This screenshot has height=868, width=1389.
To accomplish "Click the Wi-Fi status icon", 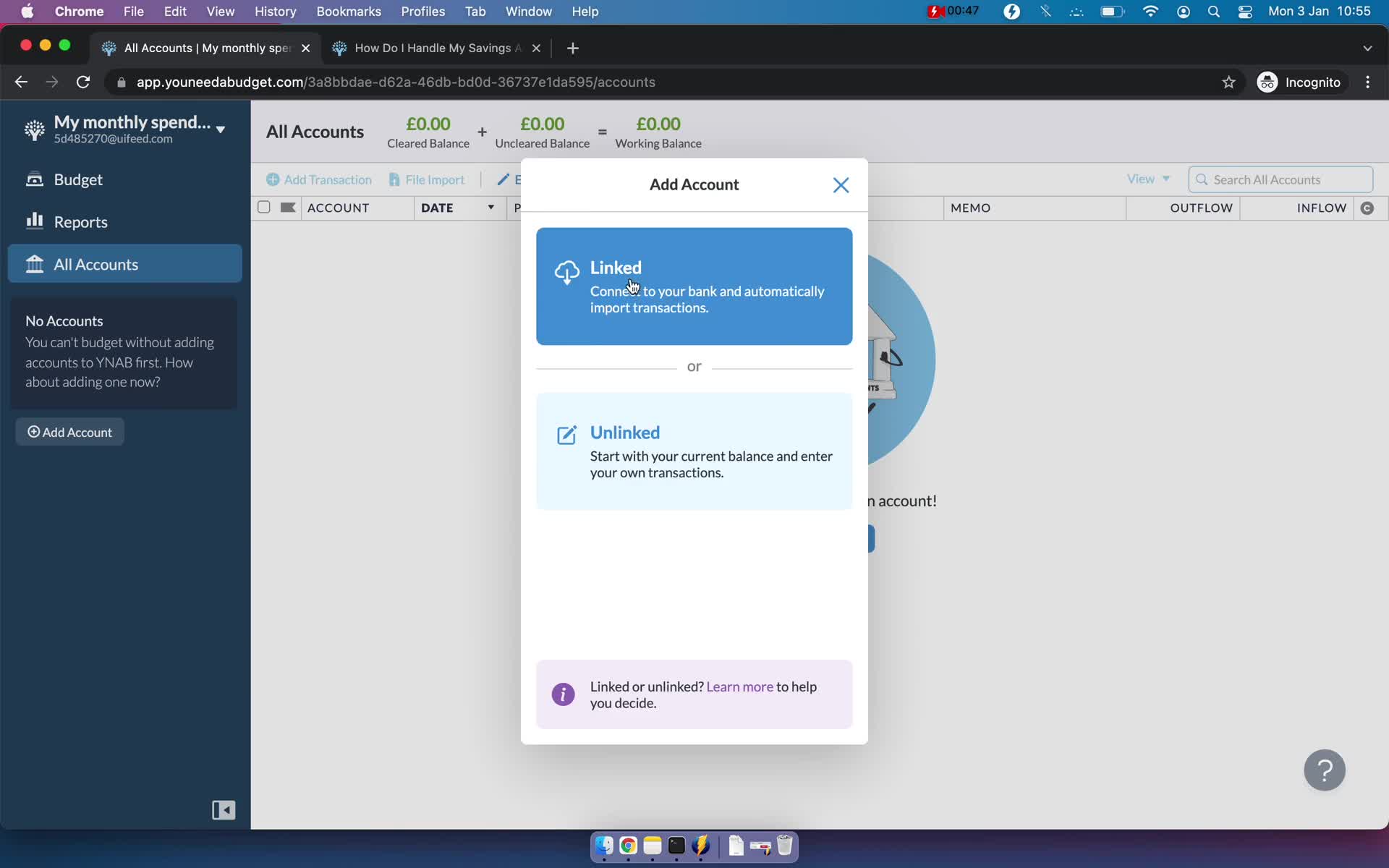I will (x=1150, y=11).
